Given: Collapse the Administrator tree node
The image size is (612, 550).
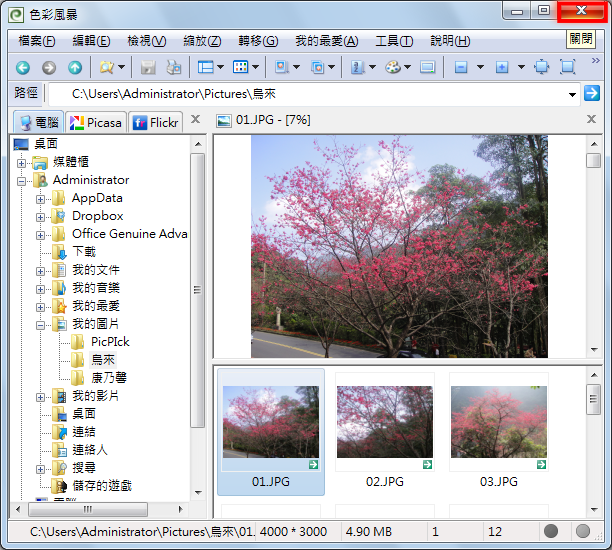Looking at the screenshot, I should click(x=21, y=181).
